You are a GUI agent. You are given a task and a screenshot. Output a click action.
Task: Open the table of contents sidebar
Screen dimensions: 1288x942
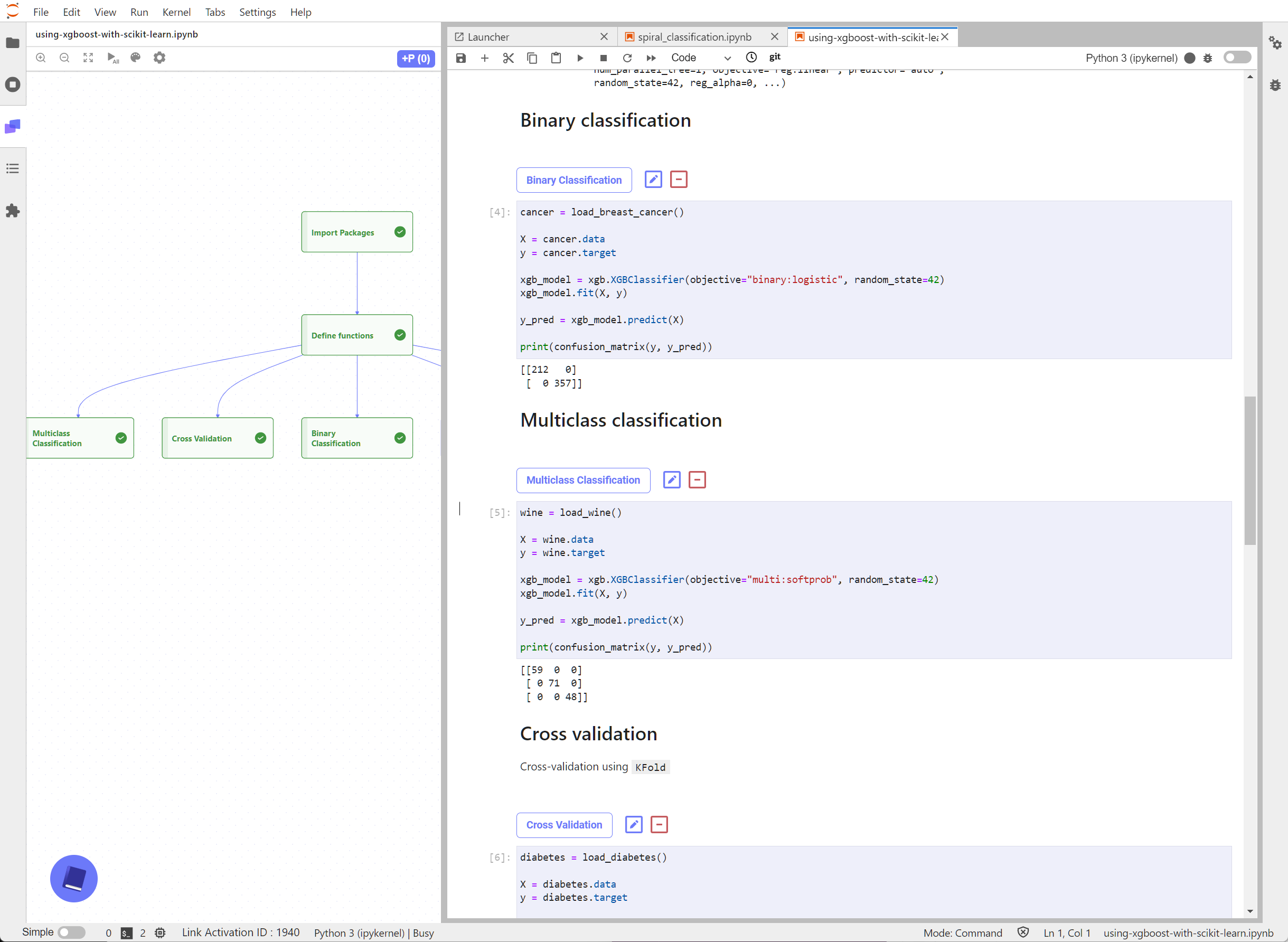(13, 168)
